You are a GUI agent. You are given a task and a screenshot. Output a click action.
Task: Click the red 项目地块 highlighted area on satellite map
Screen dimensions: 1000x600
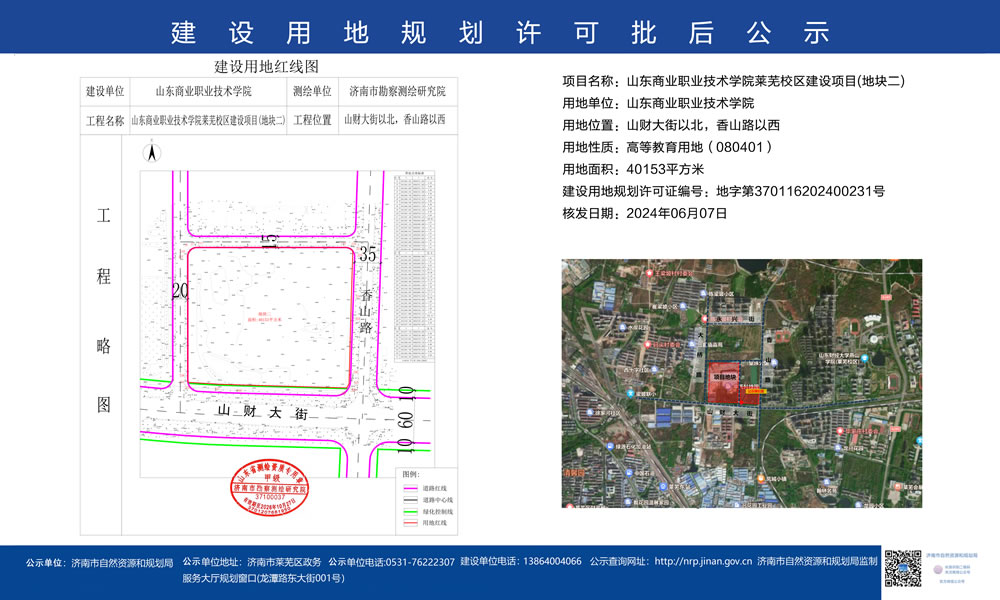tap(724, 383)
